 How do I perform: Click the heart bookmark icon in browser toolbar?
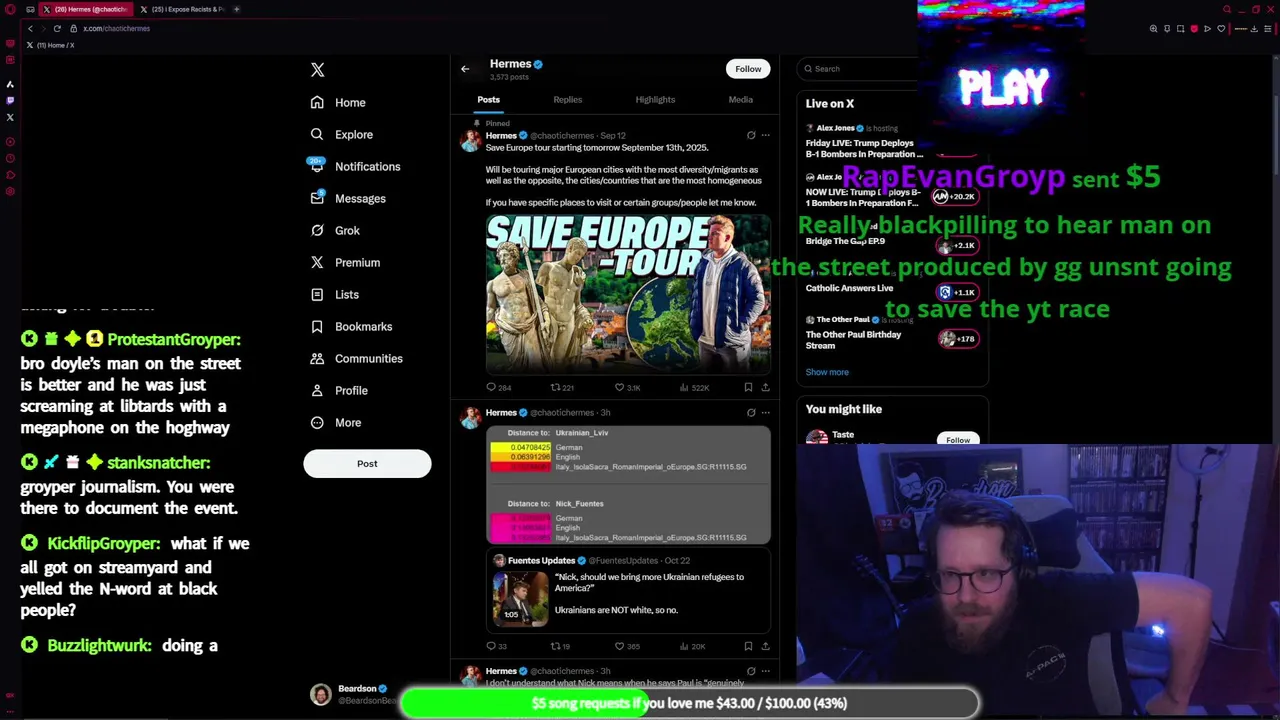[1221, 28]
